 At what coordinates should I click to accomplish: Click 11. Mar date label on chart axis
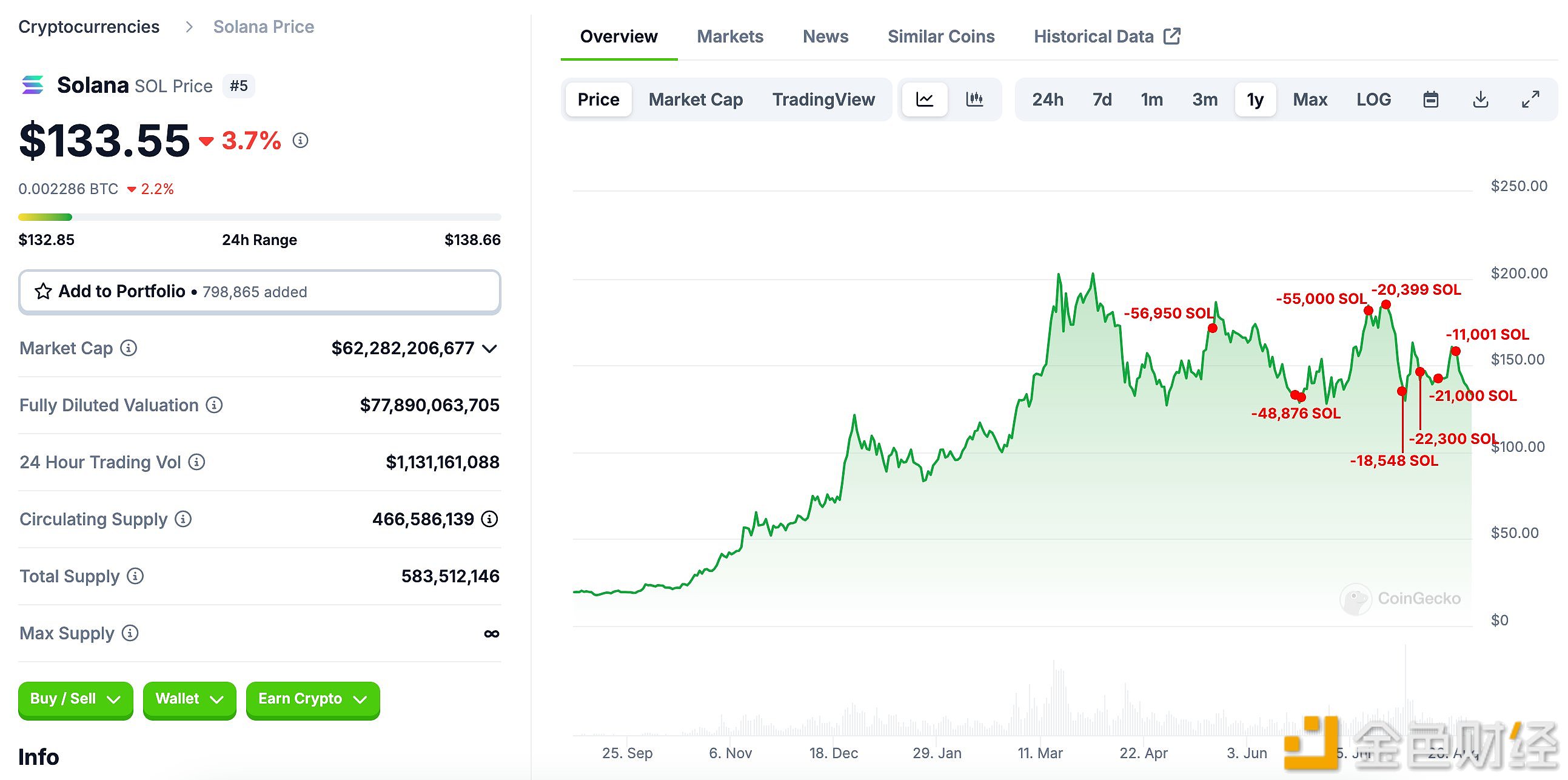(1040, 753)
